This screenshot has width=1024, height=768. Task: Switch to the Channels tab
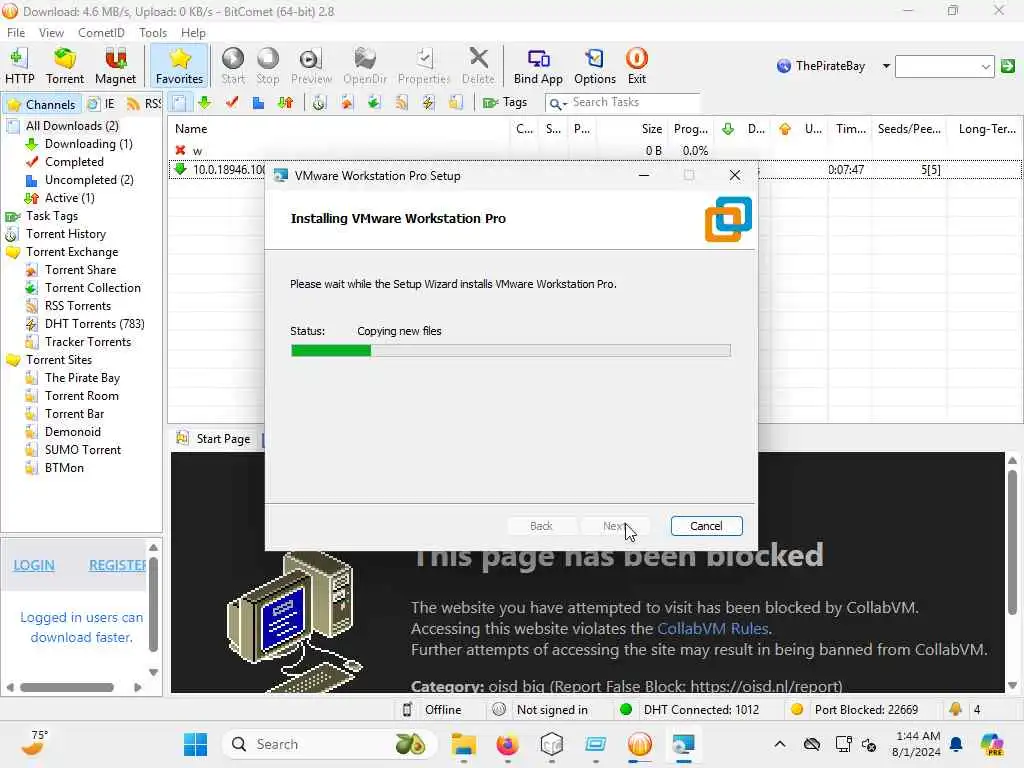coord(42,104)
